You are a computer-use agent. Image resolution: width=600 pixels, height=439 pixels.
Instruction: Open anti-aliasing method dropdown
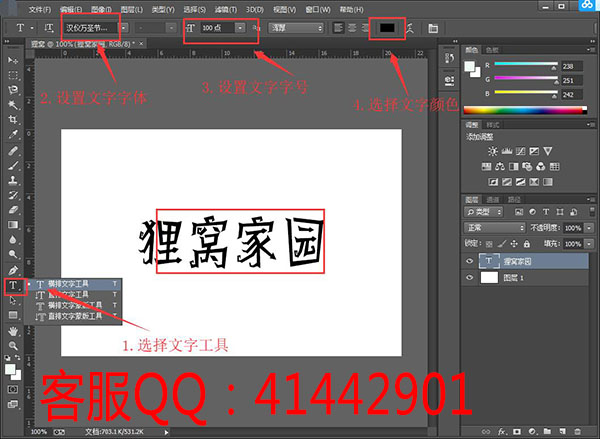[296, 28]
